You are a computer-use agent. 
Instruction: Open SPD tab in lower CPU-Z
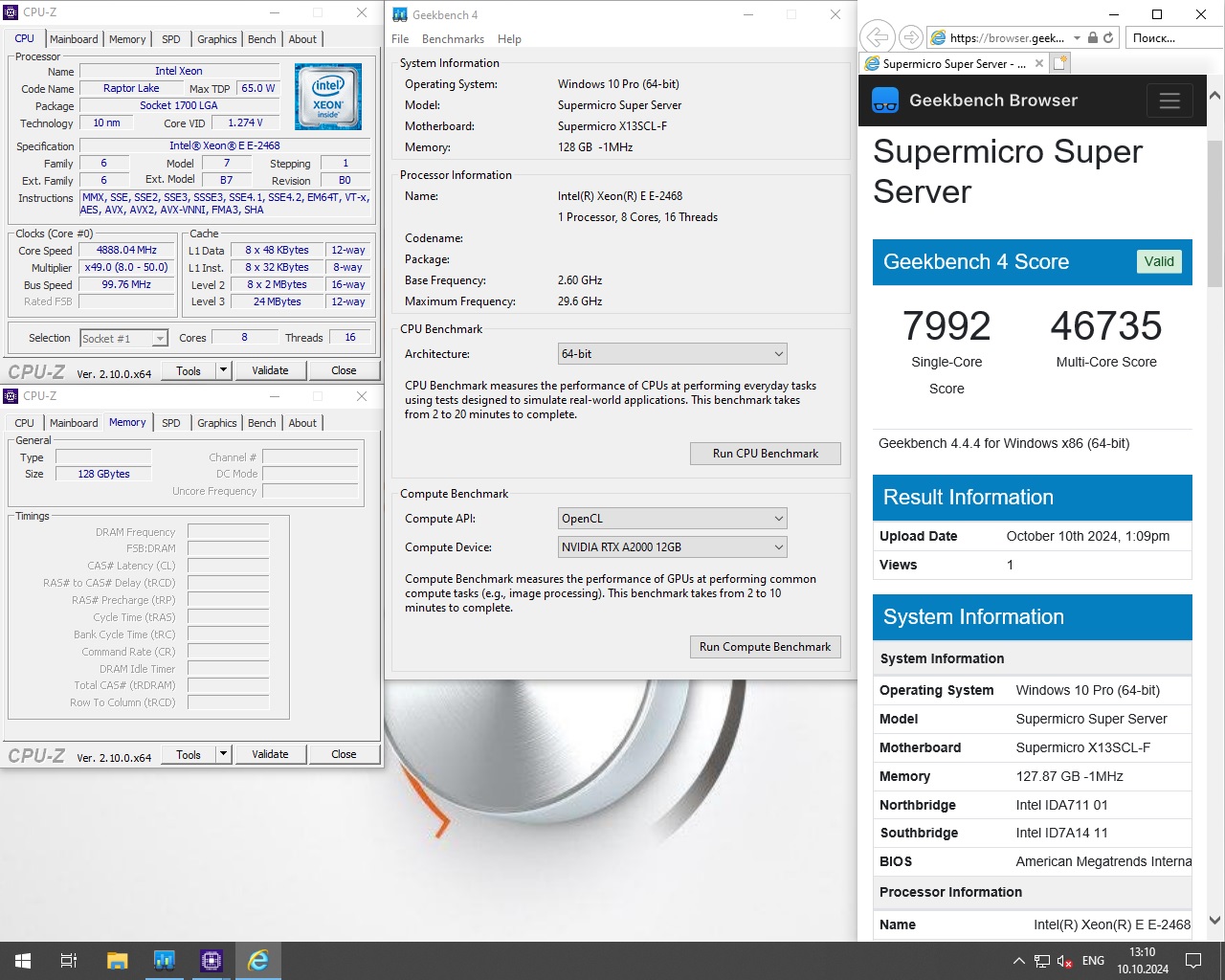tap(171, 423)
